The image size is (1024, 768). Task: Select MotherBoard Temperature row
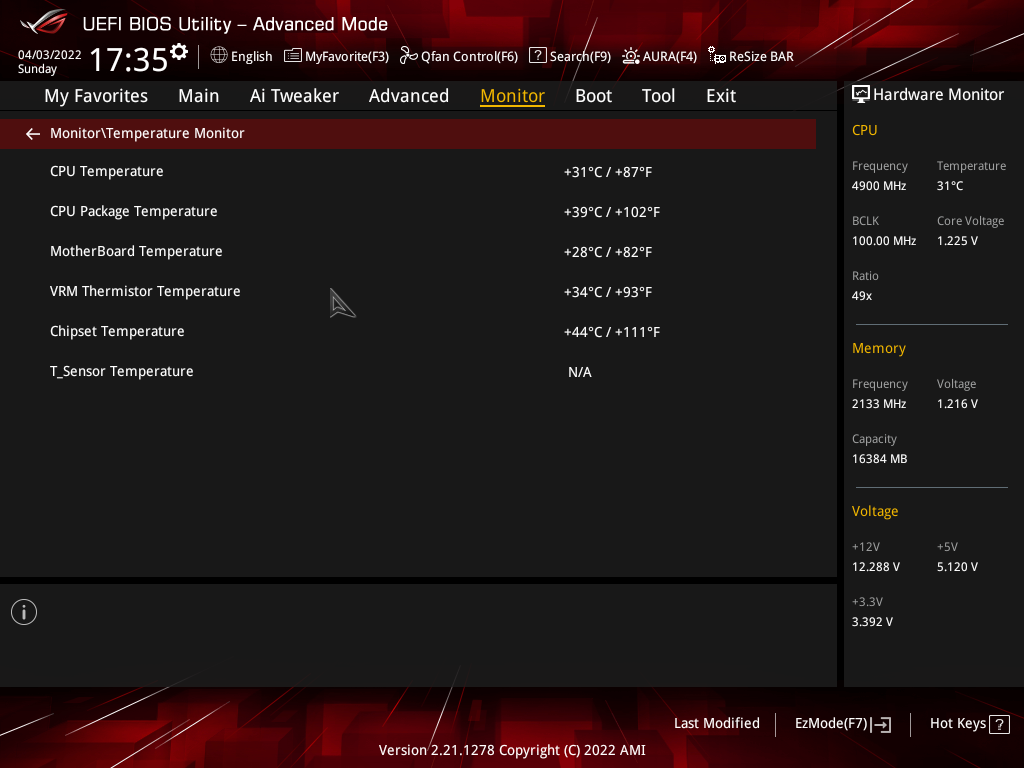(x=408, y=251)
